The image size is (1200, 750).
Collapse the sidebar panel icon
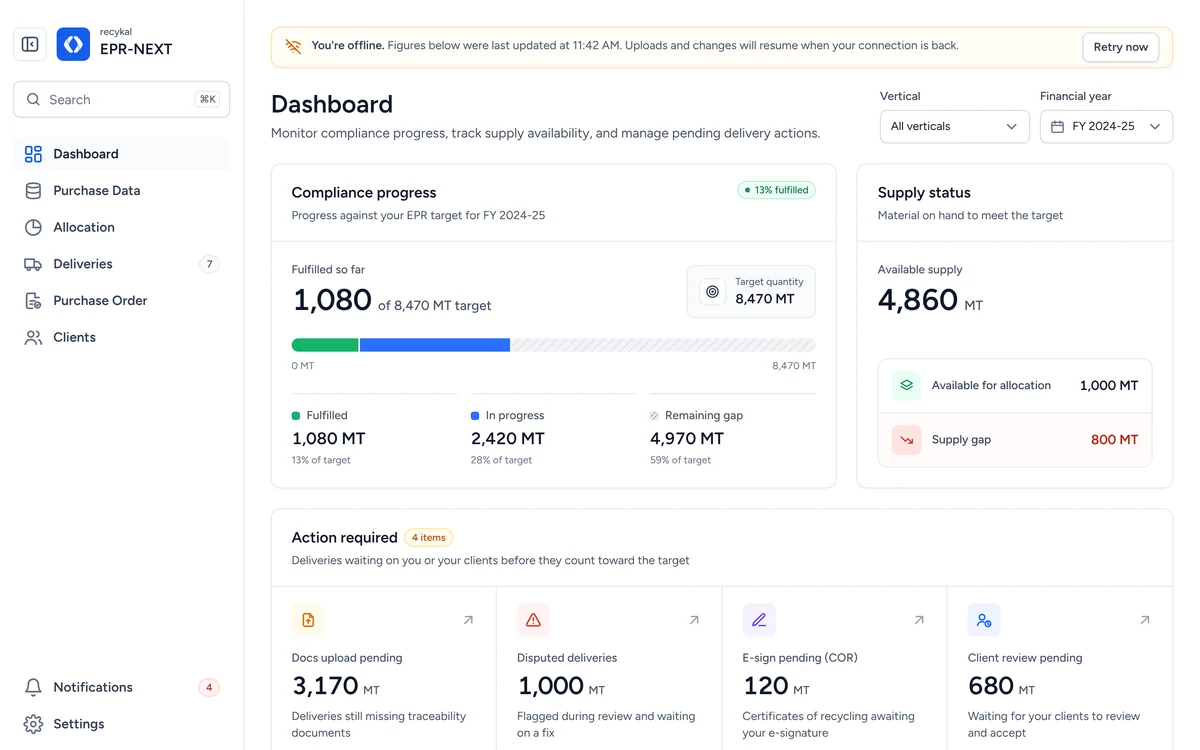tap(30, 44)
